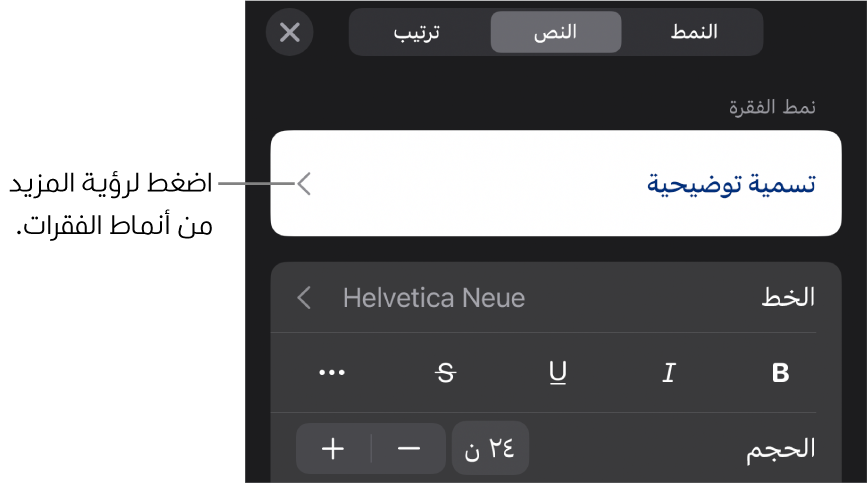
Task: Switch to ترتيب tab
Action: [416, 33]
